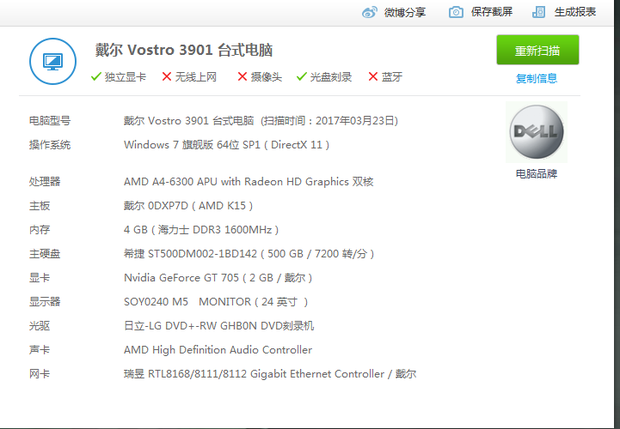Viewport: 620px width, 429px height.
Task: Click the scan date 2017年03月23日 text
Action: [356, 121]
